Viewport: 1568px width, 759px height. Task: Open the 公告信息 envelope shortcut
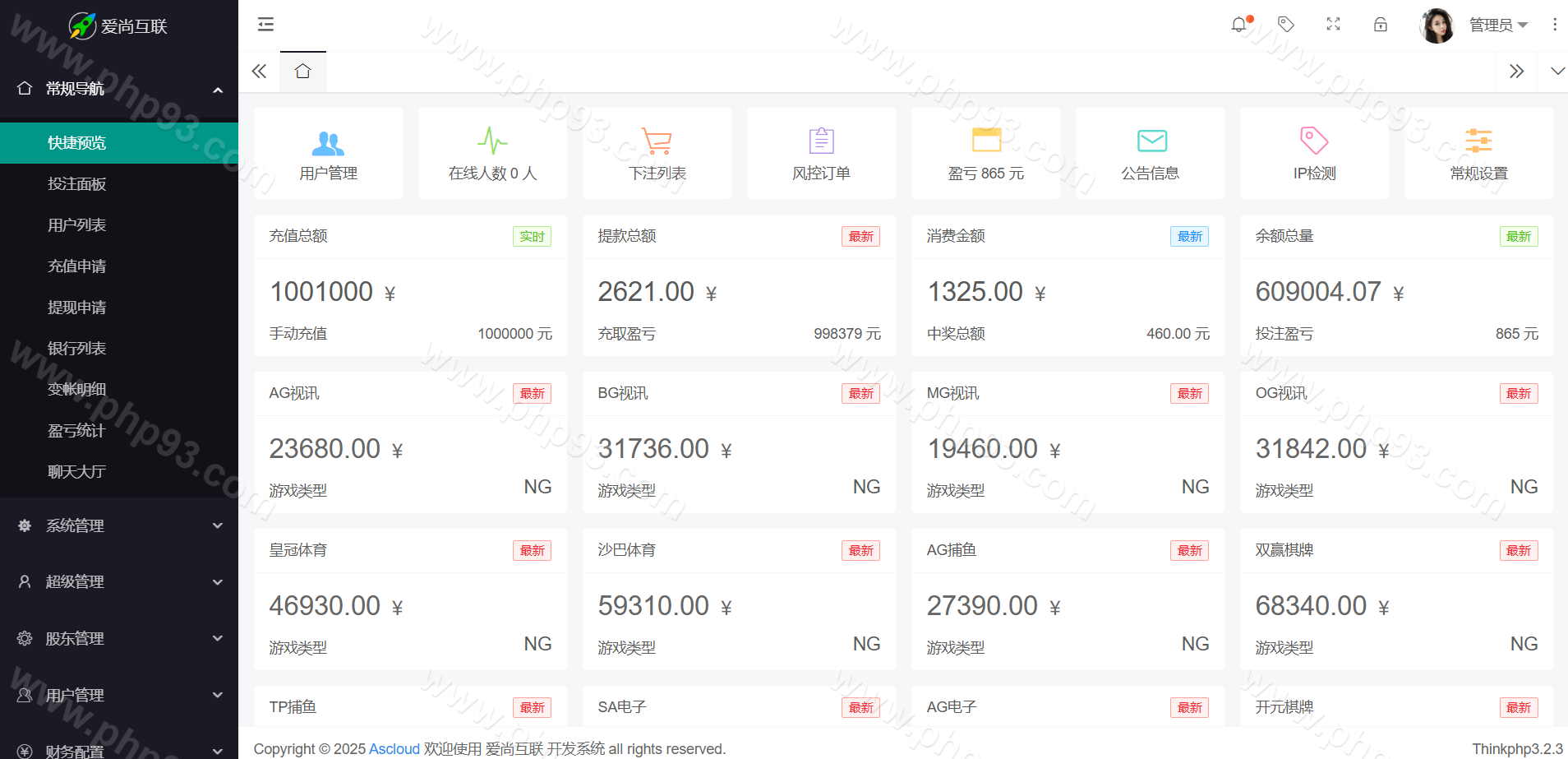coord(1151,141)
